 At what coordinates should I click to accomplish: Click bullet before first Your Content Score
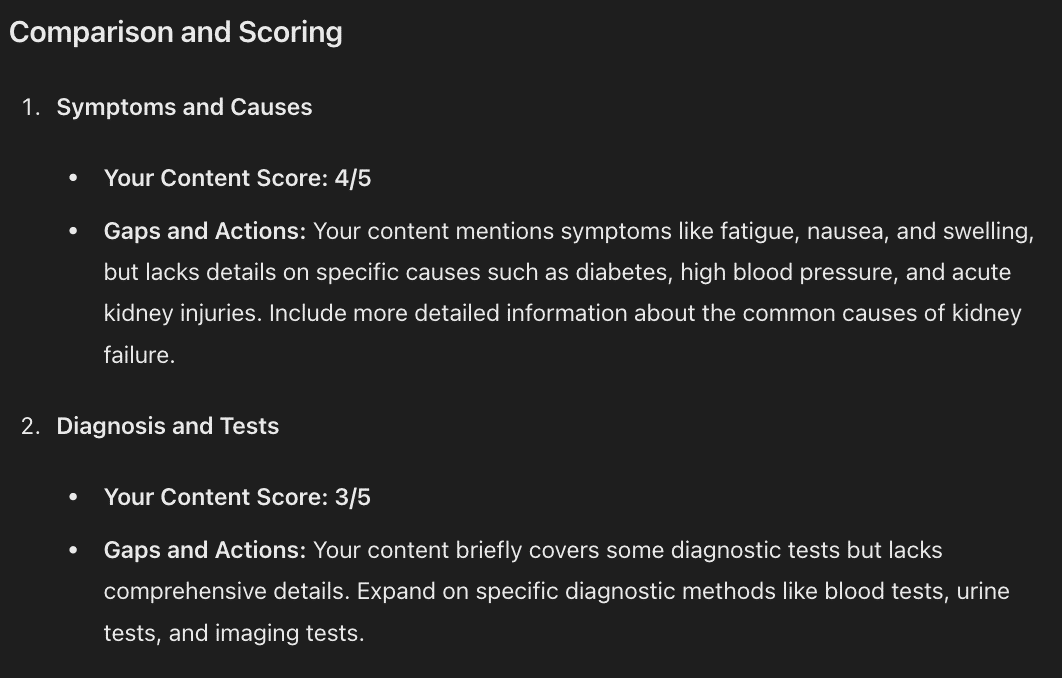click(73, 178)
